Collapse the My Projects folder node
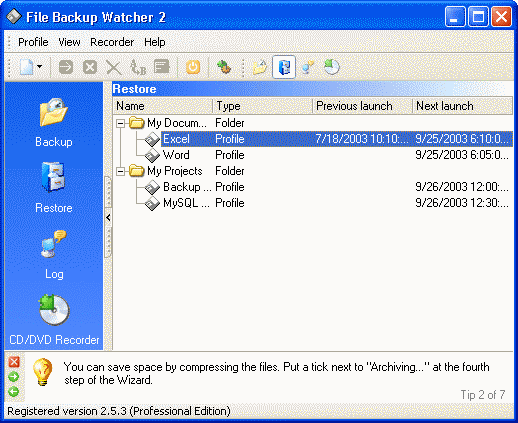Image resolution: width=518 pixels, height=423 pixels. click(x=120, y=171)
